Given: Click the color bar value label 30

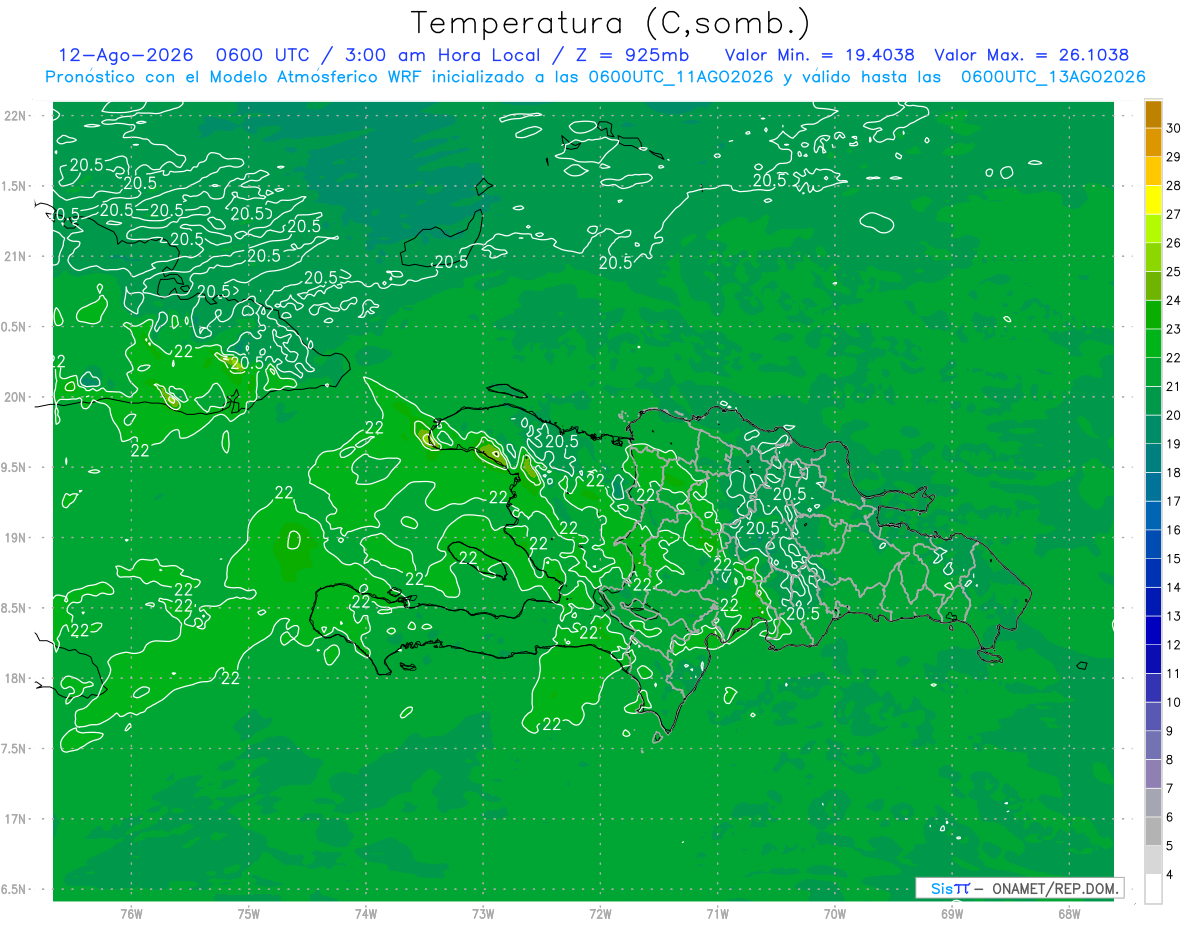Looking at the screenshot, I should click(1174, 128).
